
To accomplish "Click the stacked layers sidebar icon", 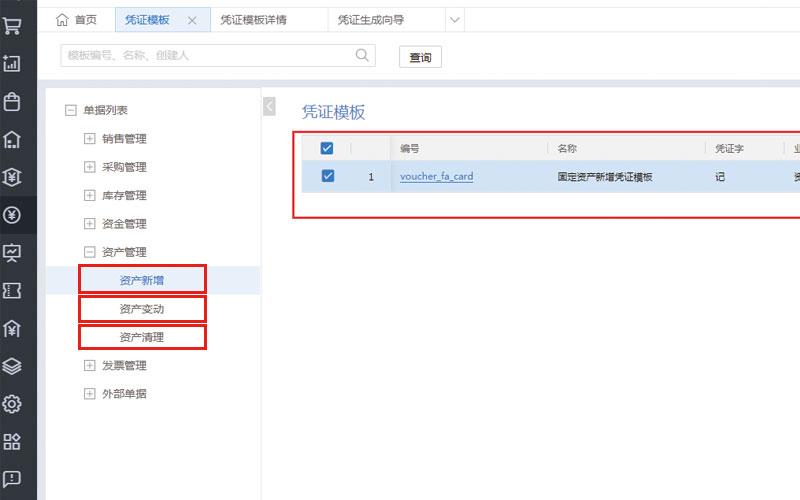I will coord(12,366).
